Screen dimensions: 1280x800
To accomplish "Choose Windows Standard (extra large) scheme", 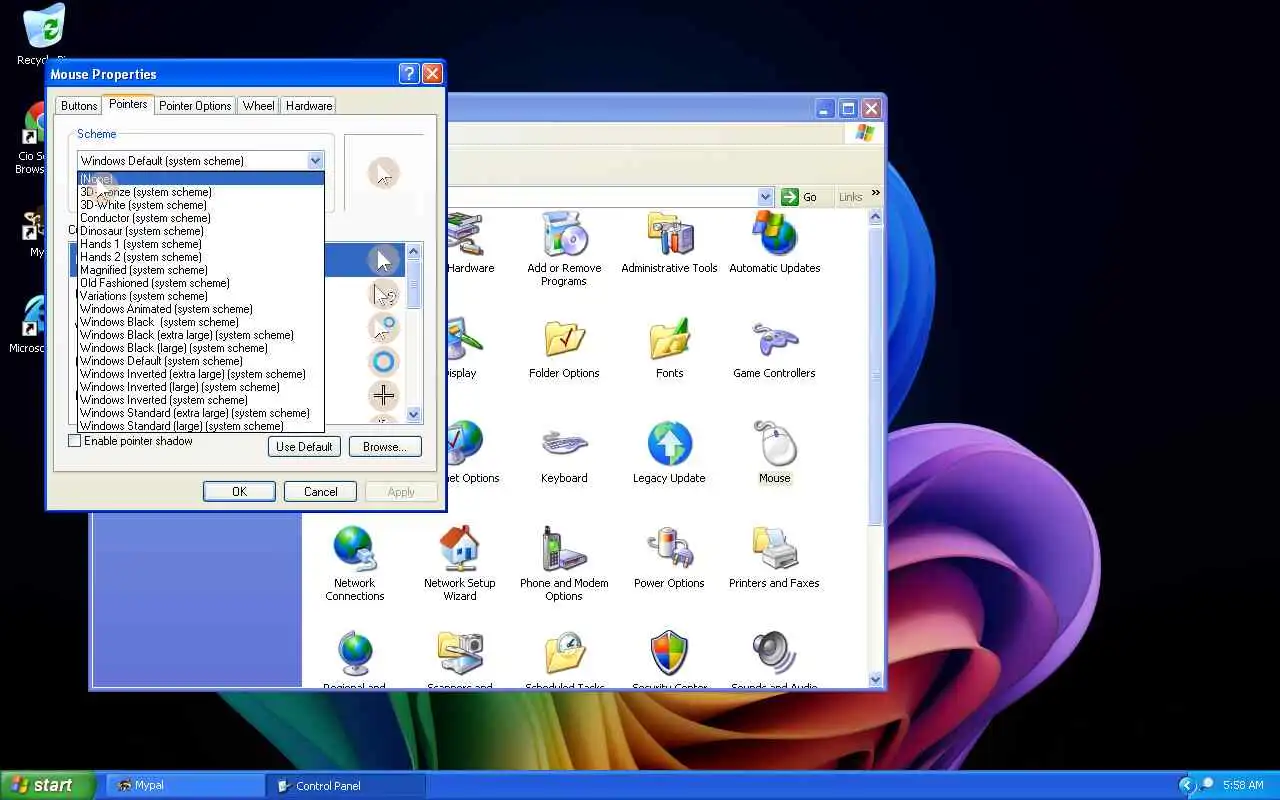I will (201, 413).
